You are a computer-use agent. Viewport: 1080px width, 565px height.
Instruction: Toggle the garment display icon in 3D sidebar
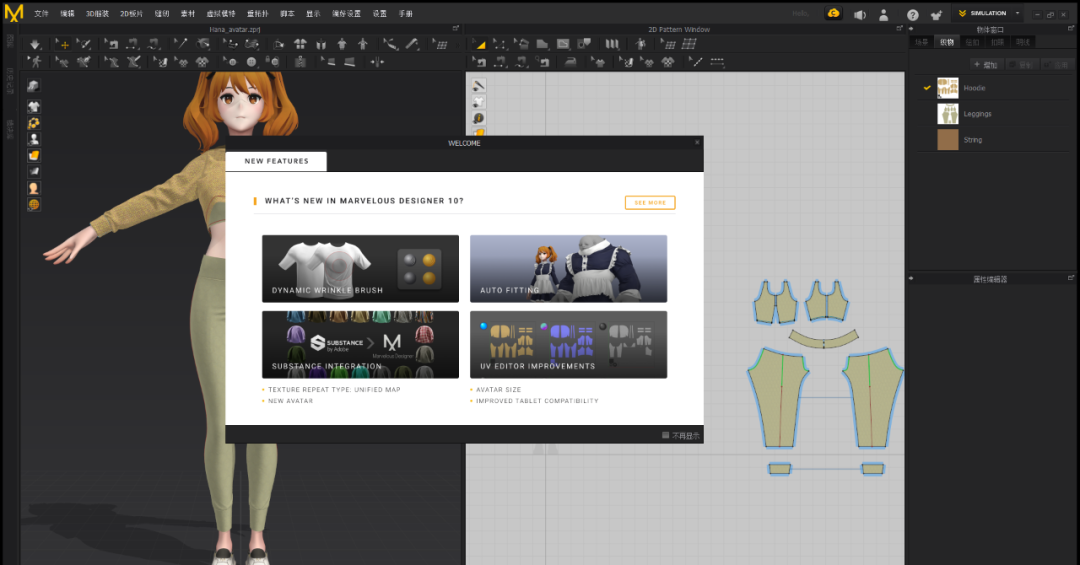pos(33,106)
